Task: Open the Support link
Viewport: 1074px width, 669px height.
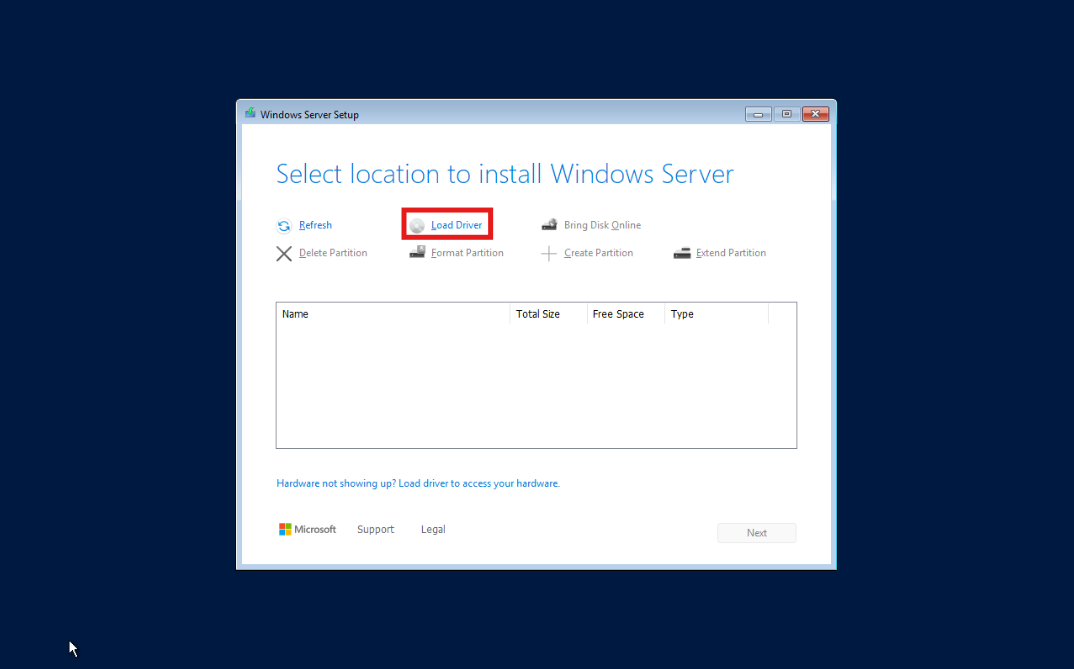Action: click(375, 529)
